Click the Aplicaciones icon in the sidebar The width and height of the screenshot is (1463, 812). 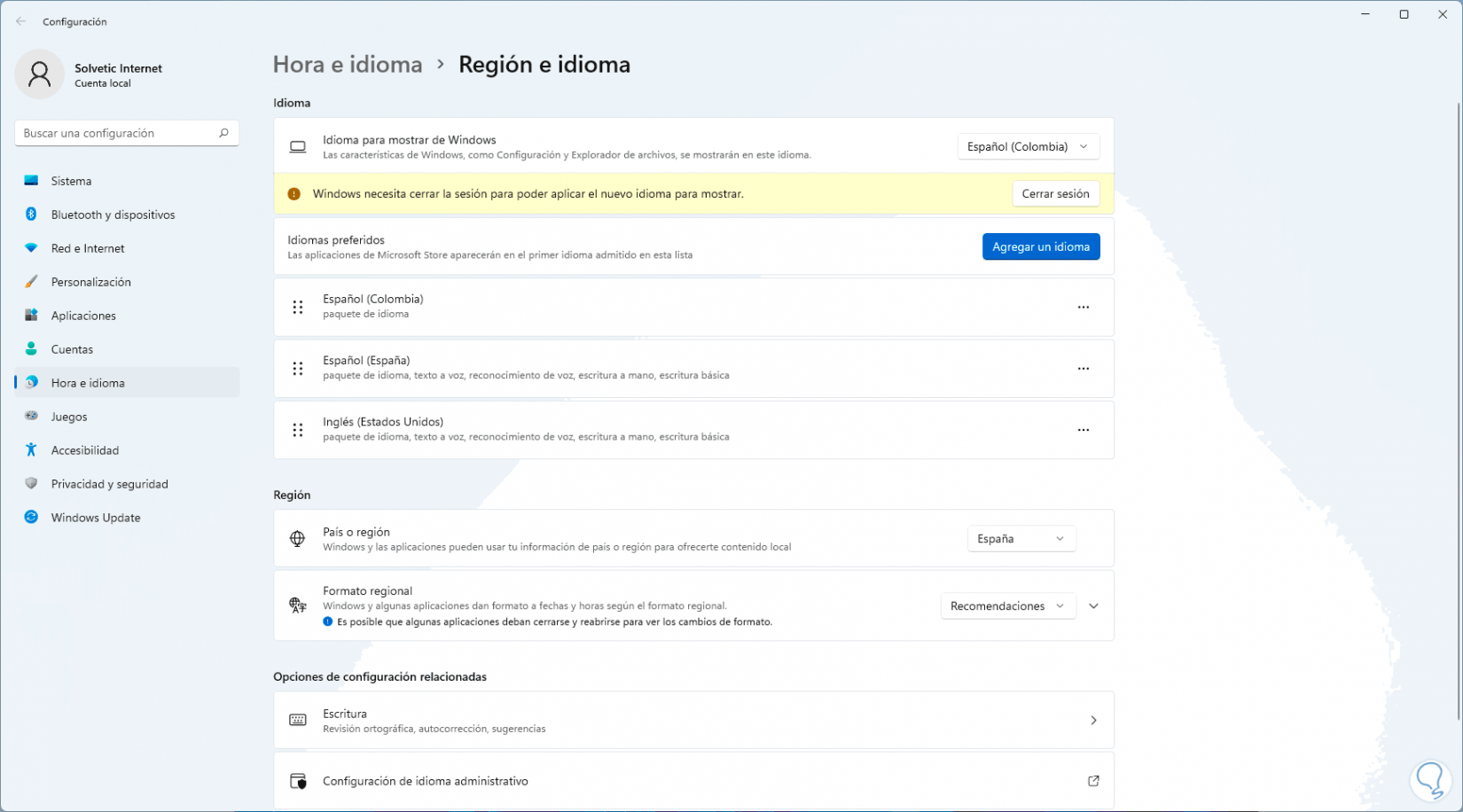point(31,316)
